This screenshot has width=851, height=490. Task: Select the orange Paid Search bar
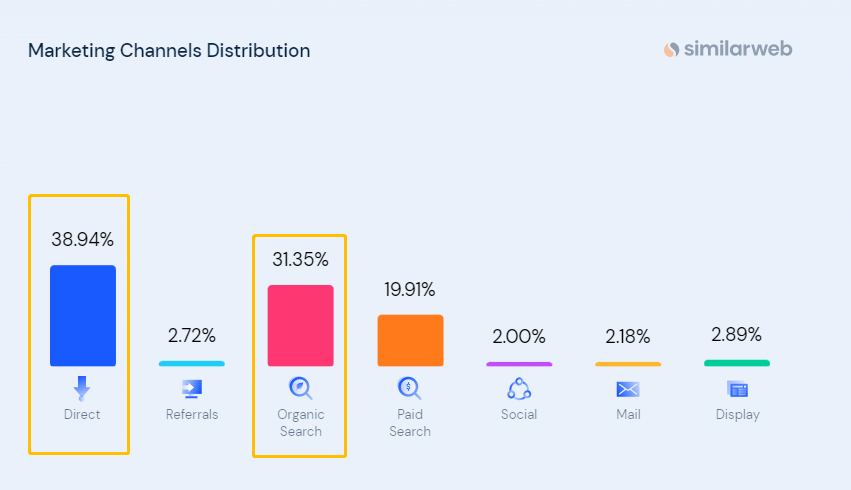click(410, 341)
